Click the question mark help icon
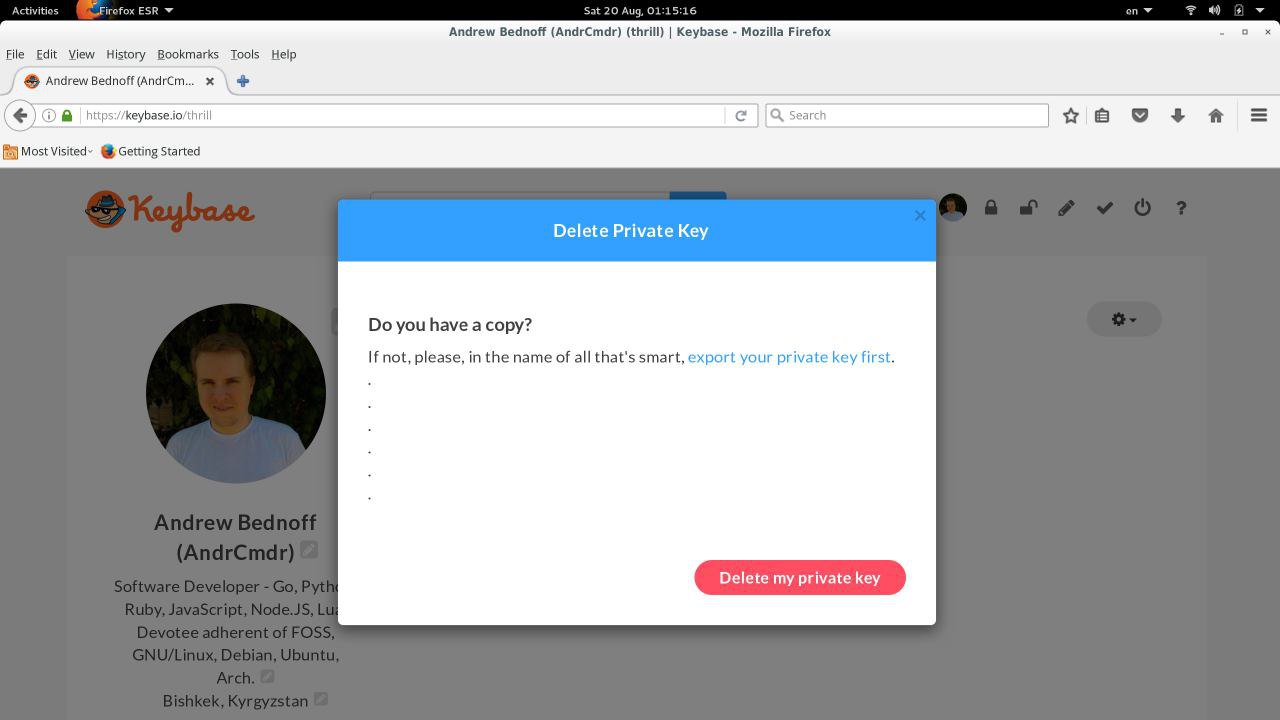 1181,208
